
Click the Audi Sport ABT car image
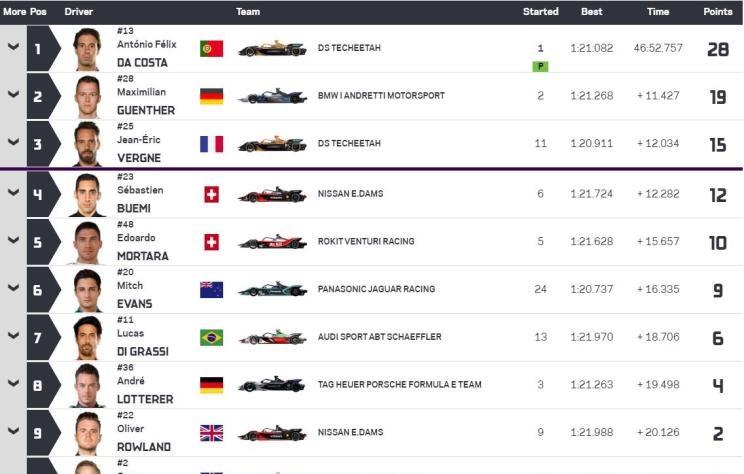tap(272, 337)
